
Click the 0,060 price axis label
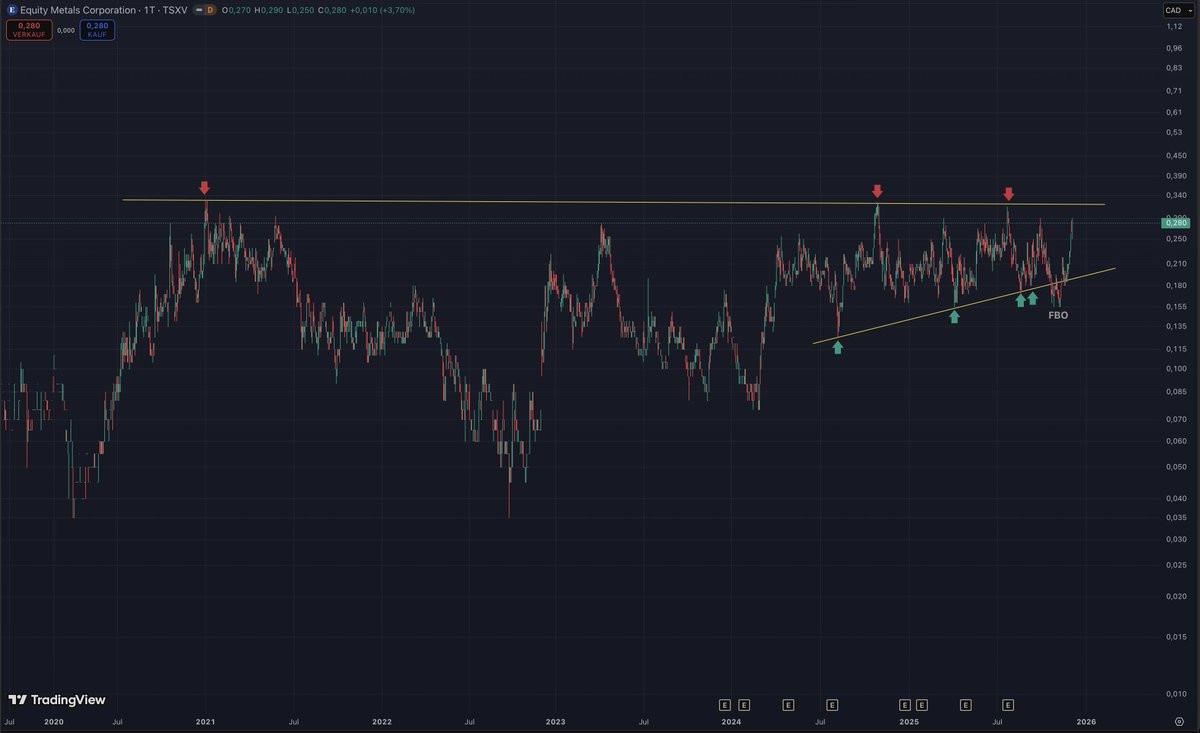pos(1175,441)
